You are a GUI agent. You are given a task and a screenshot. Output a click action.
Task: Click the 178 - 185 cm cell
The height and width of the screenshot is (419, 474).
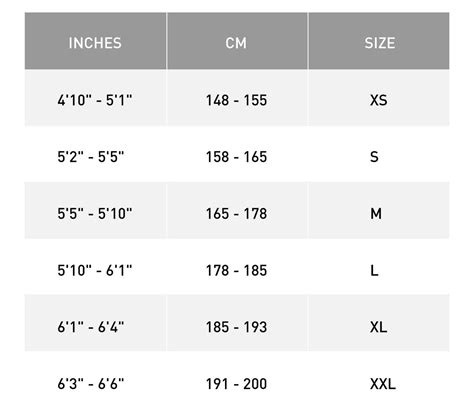237,267
